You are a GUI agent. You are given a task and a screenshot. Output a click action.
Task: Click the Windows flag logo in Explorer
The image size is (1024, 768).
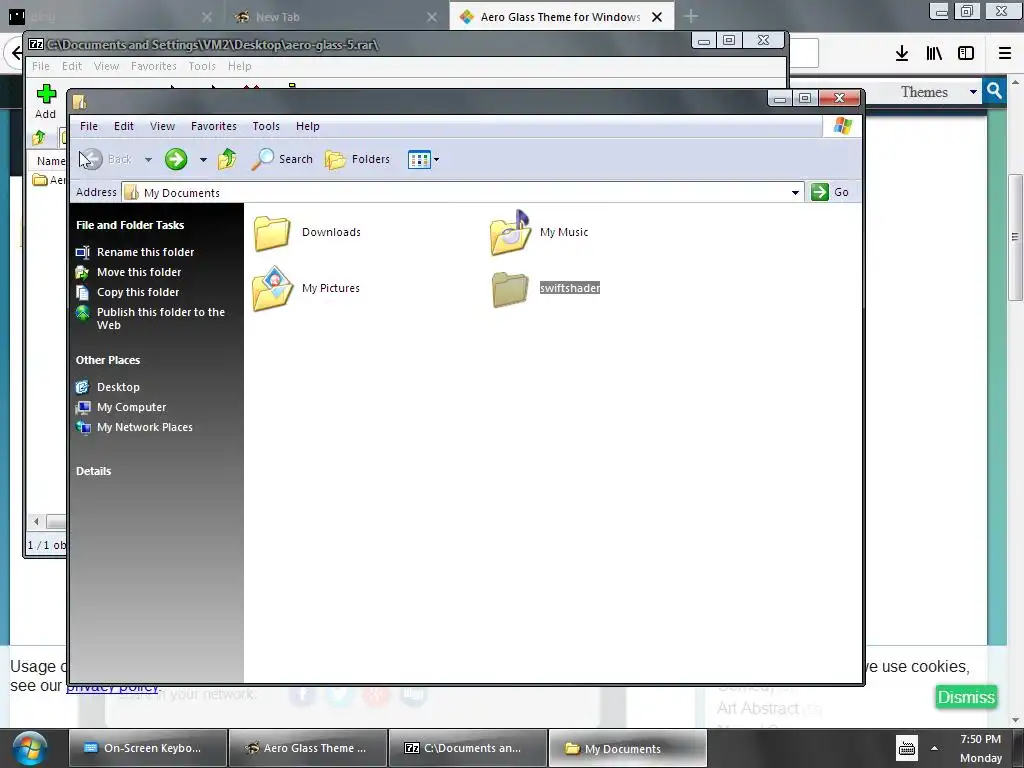842,126
